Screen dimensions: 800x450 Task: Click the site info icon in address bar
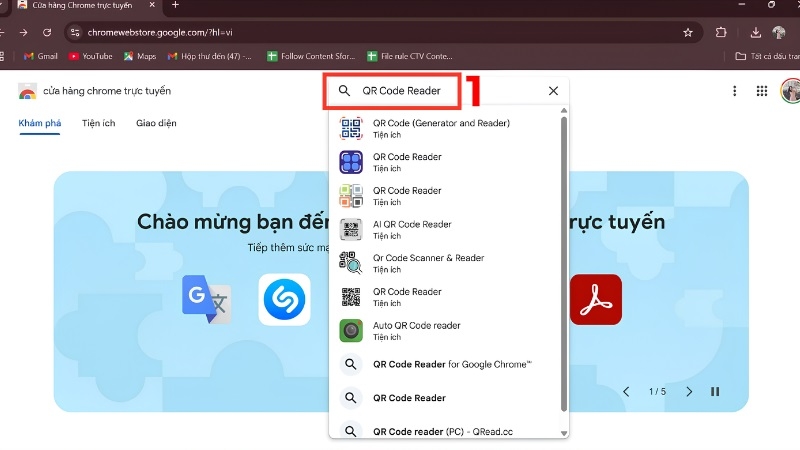point(75,33)
